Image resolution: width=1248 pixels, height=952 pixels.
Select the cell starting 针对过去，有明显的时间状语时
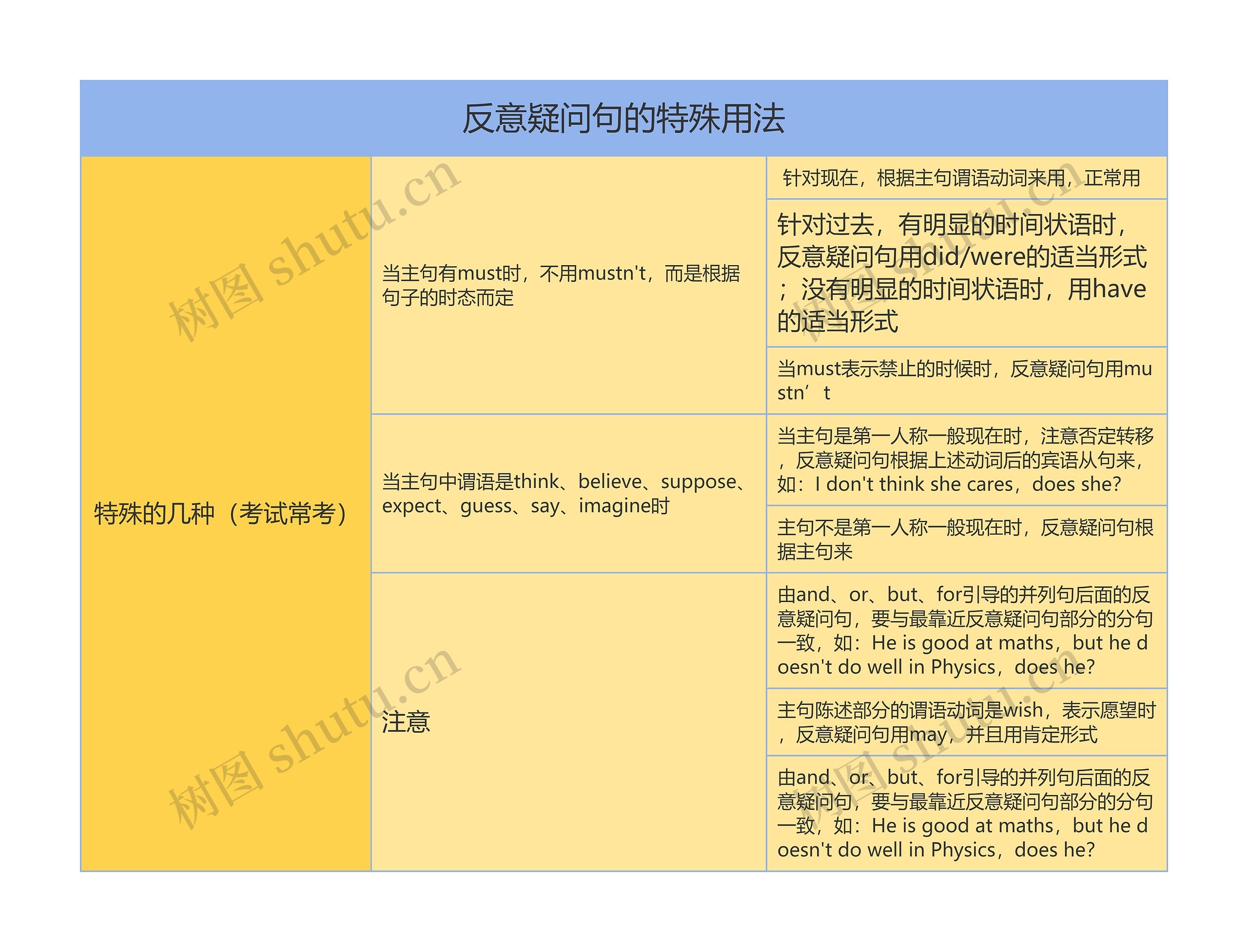966,272
